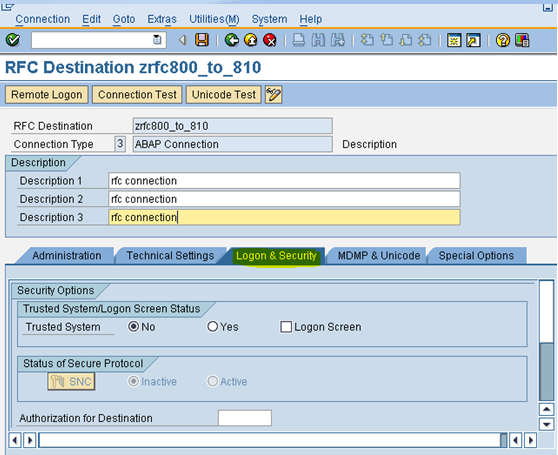
Task: Click the Description 2 input field
Action: coord(284,199)
